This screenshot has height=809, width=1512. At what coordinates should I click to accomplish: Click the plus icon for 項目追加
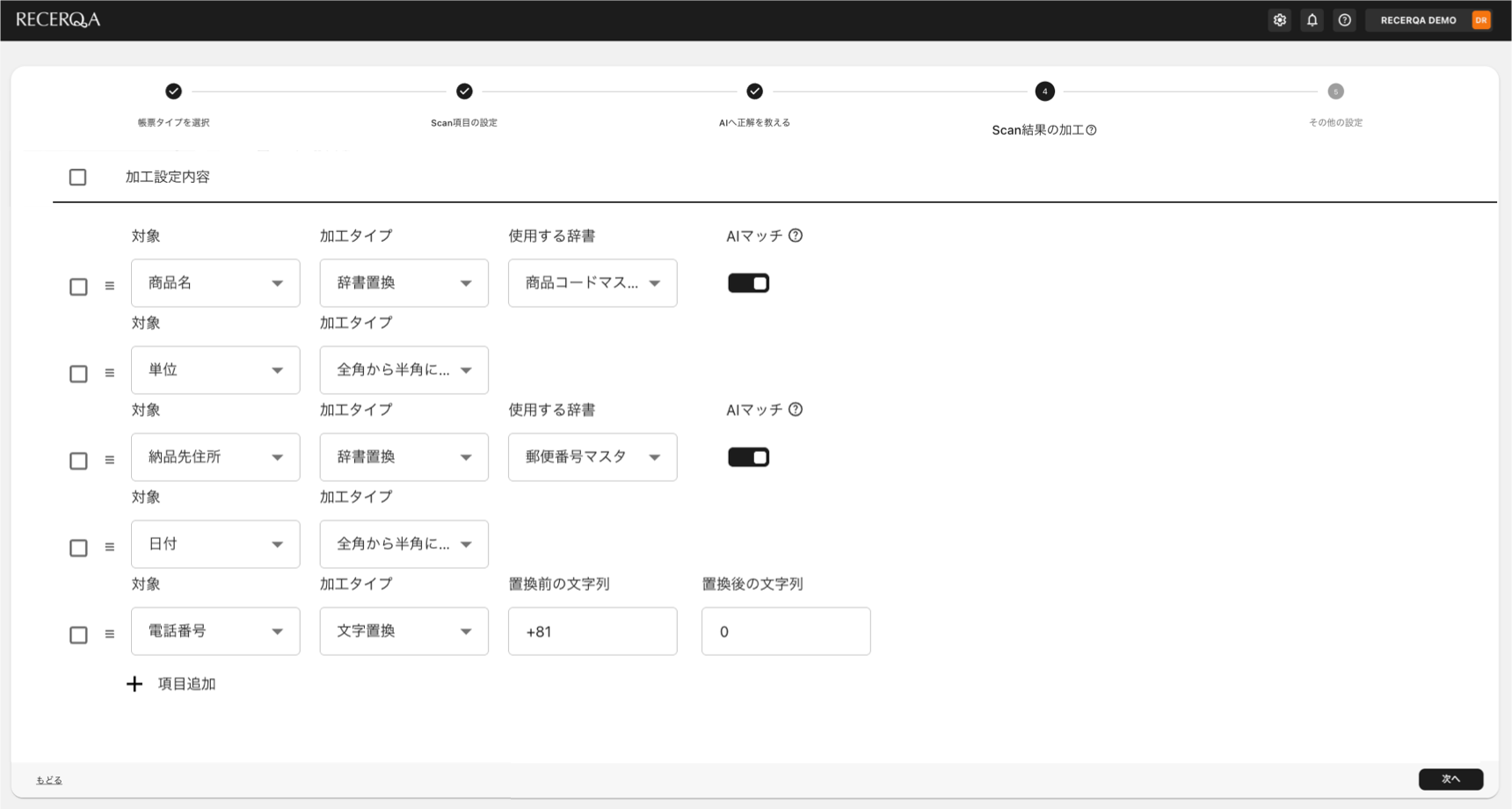coord(134,684)
